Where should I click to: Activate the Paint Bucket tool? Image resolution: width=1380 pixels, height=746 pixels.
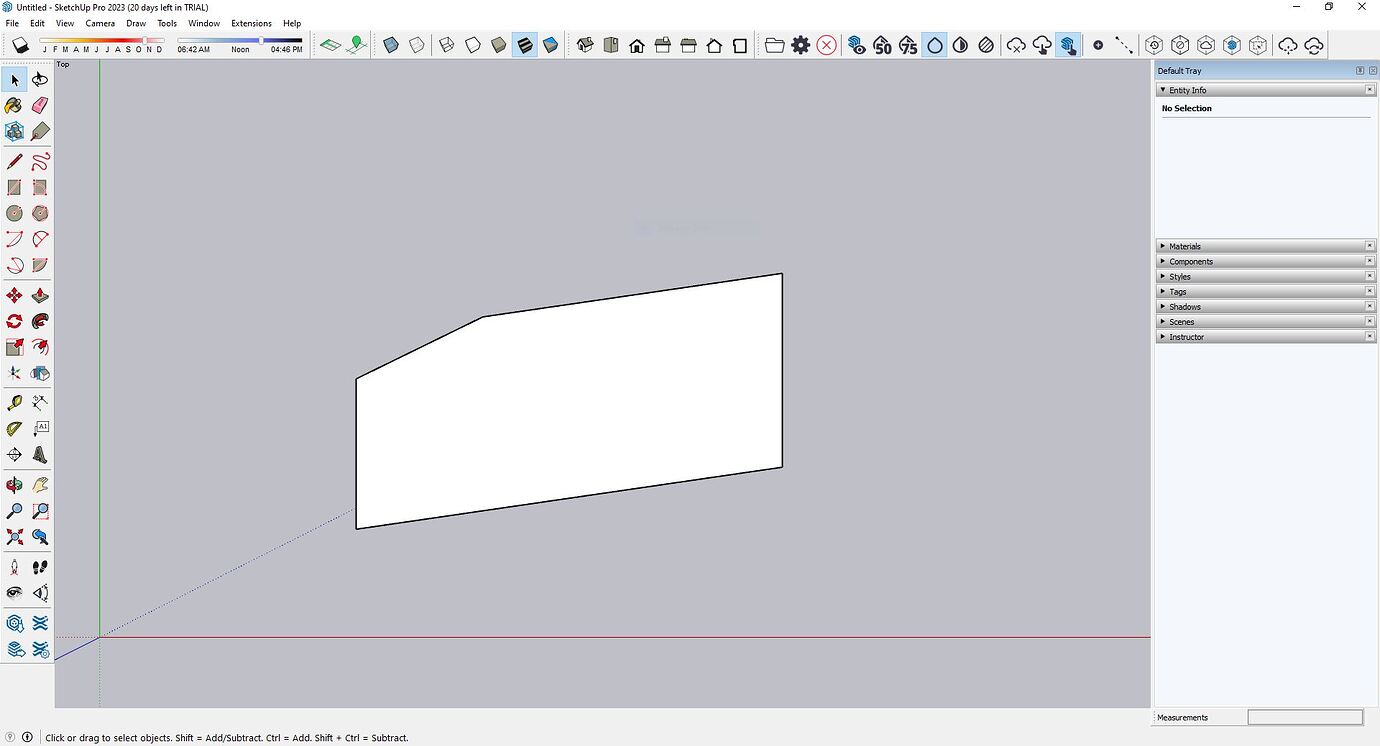click(x=14, y=105)
